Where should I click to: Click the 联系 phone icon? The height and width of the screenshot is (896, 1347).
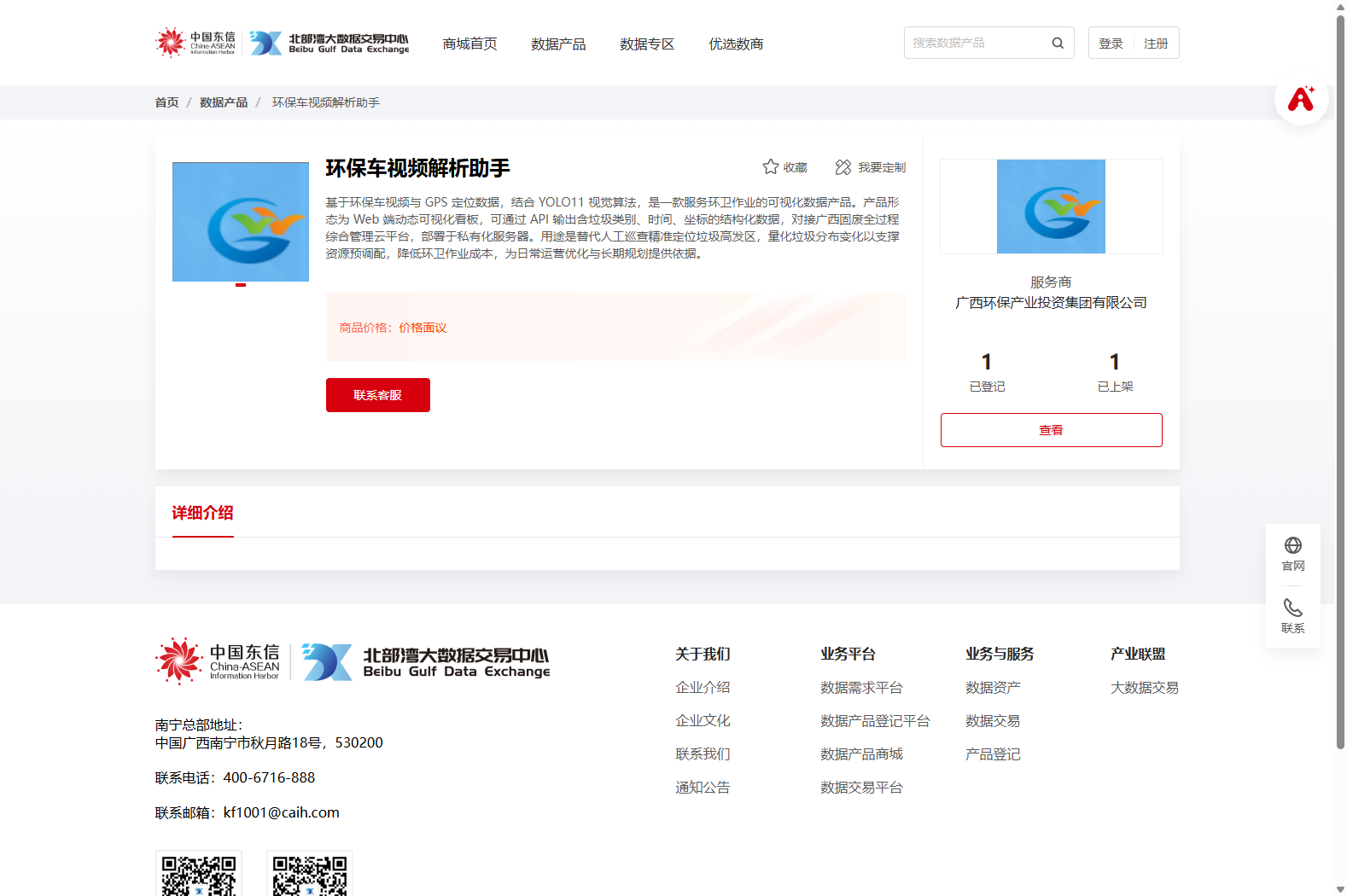pyautogui.click(x=1293, y=608)
